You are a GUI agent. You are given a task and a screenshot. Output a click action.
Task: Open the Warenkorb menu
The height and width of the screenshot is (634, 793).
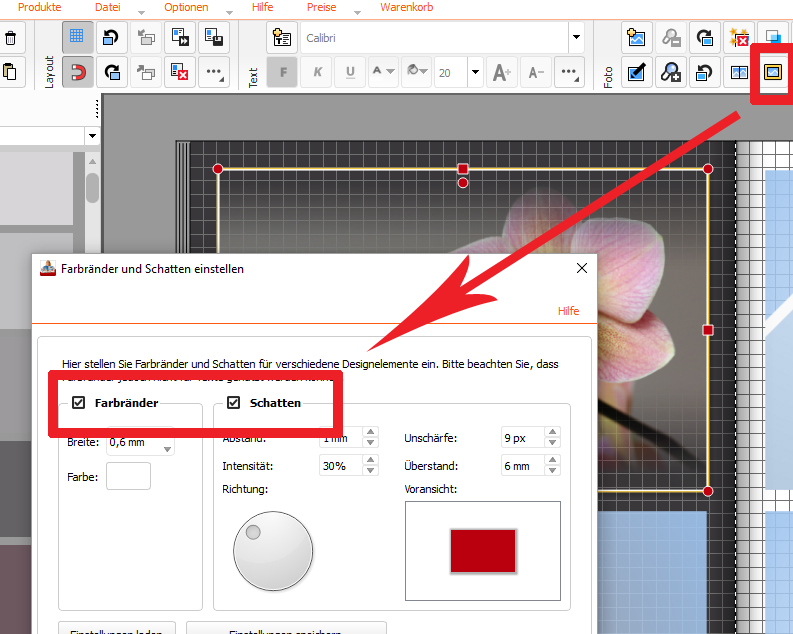406,7
